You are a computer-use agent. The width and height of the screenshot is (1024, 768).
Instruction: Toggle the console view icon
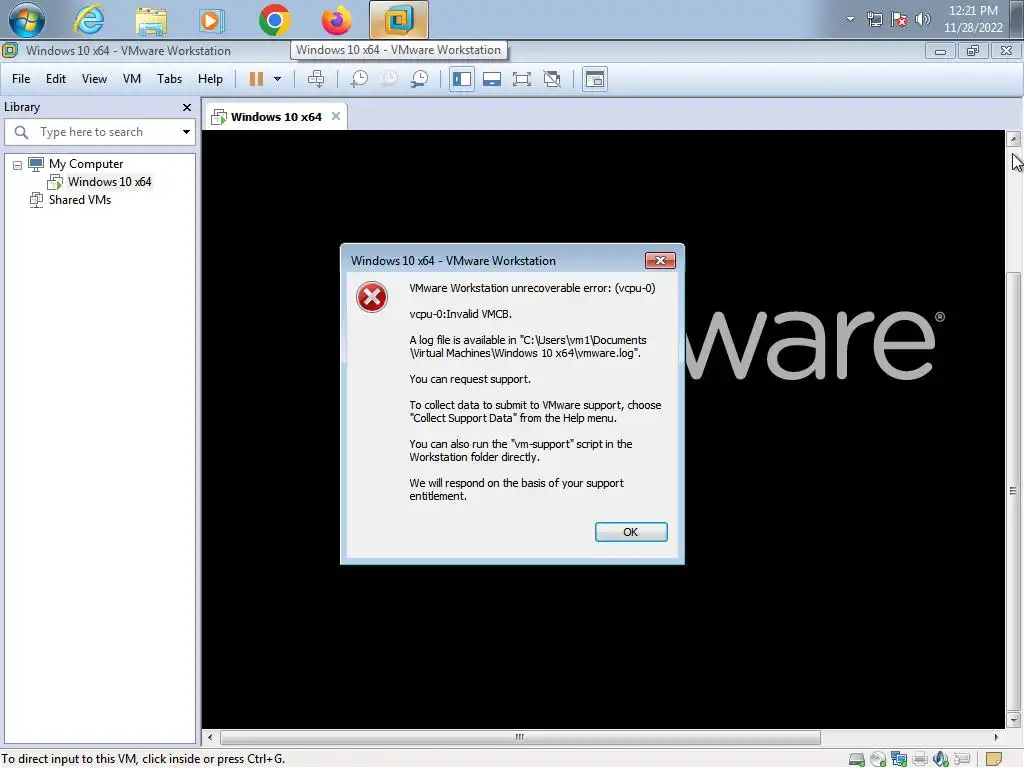tap(595, 79)
